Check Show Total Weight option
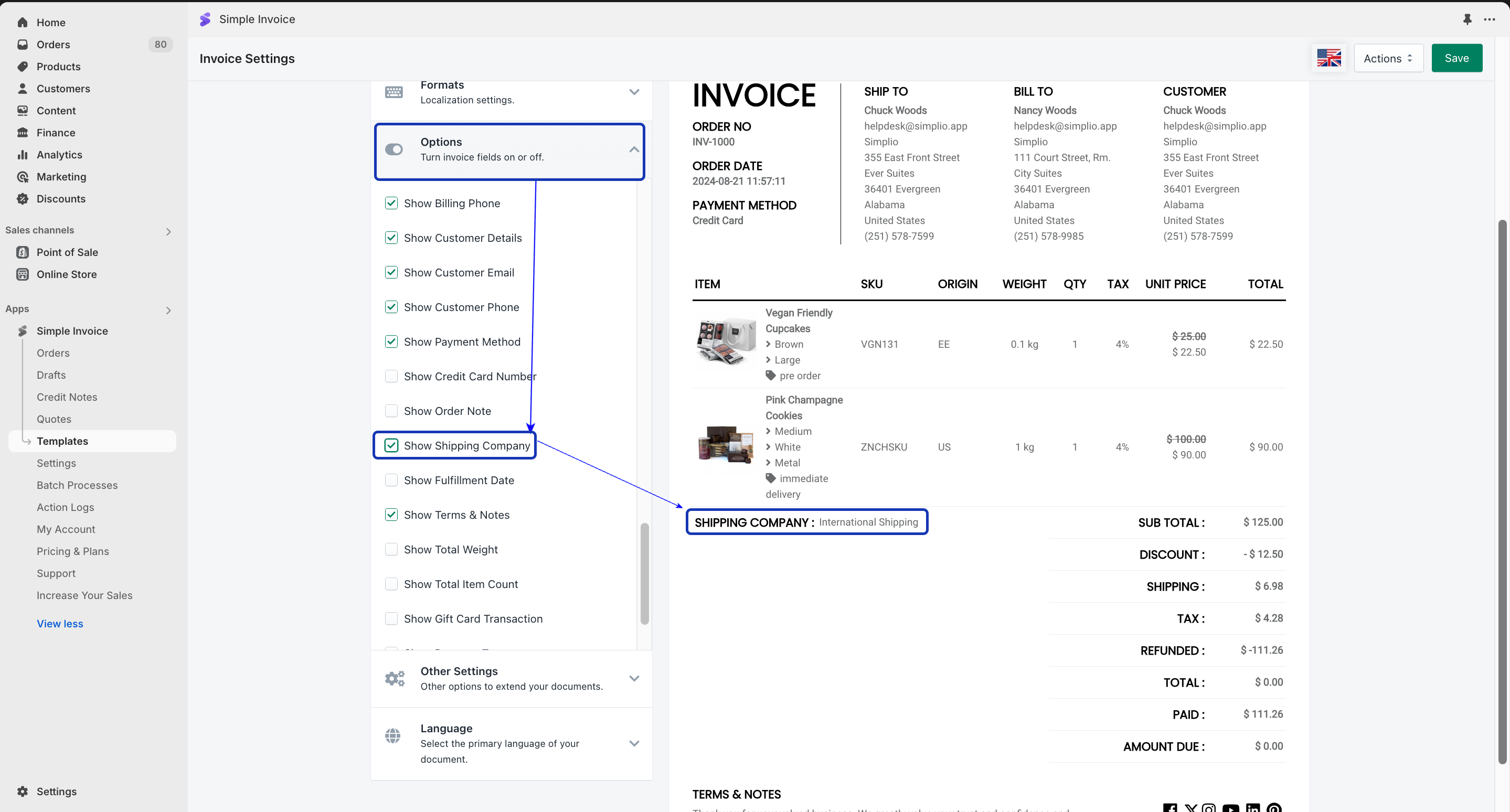Screen dimensions: 1510x812 (391, 550)
